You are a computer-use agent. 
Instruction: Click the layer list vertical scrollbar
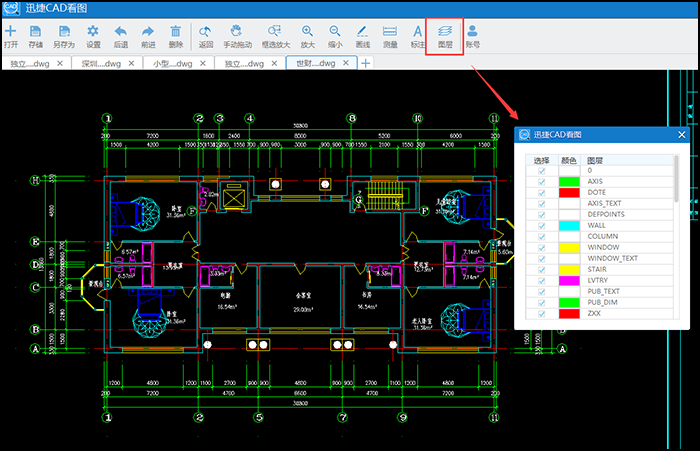(677, 190)
